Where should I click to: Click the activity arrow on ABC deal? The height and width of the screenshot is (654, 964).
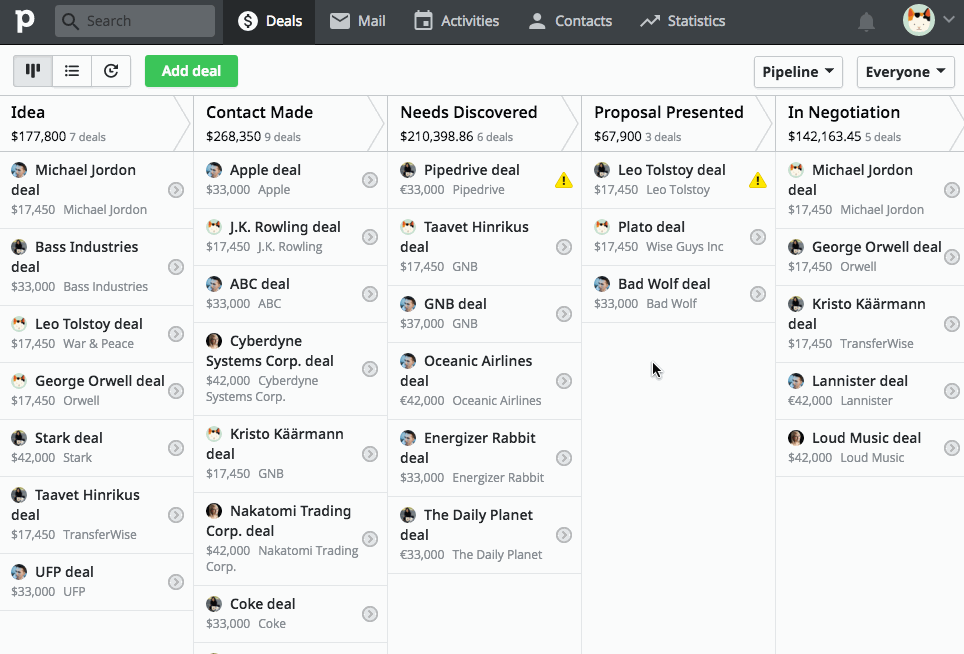(x=370, y=294)
